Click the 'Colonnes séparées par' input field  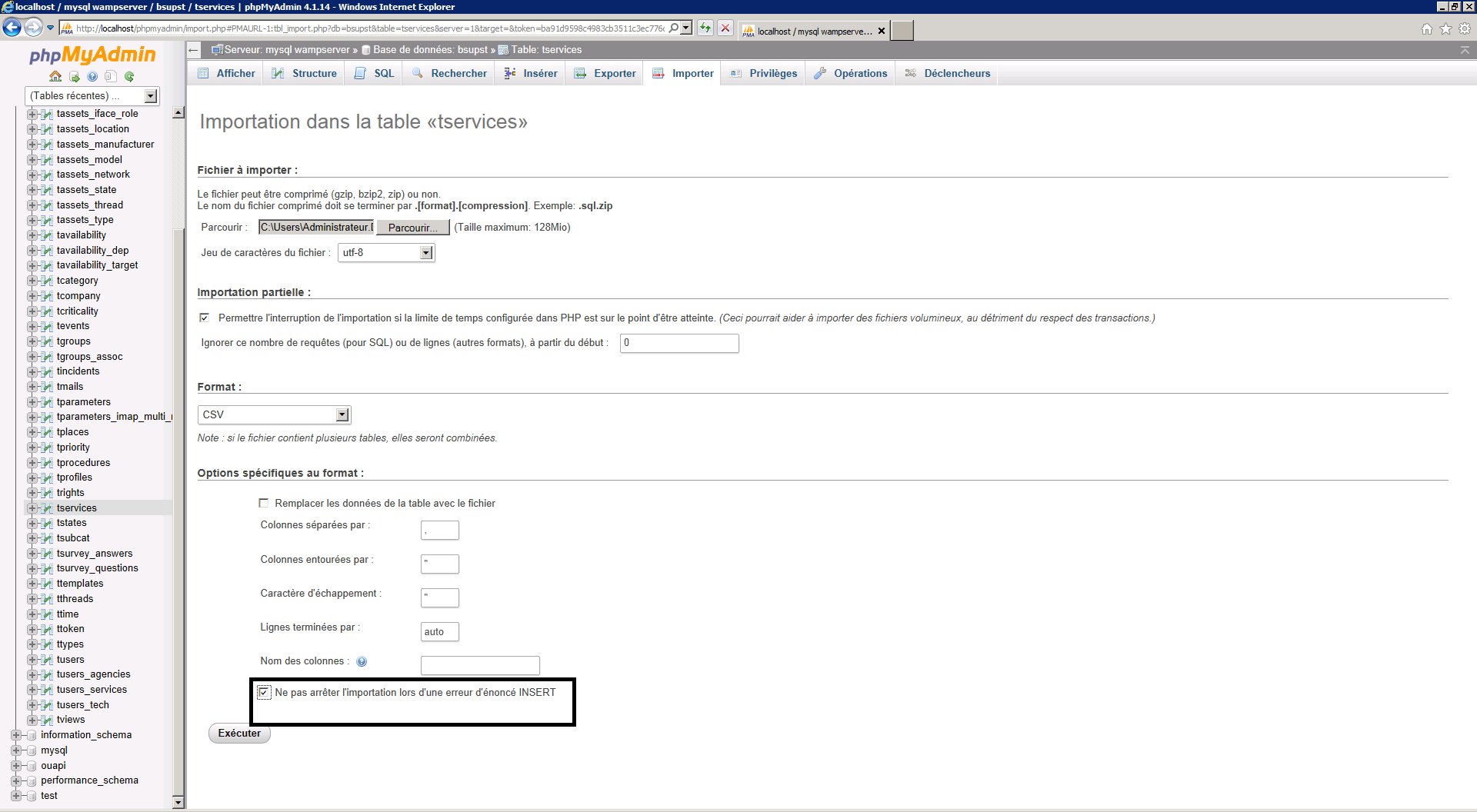click(x=439, y=530)
